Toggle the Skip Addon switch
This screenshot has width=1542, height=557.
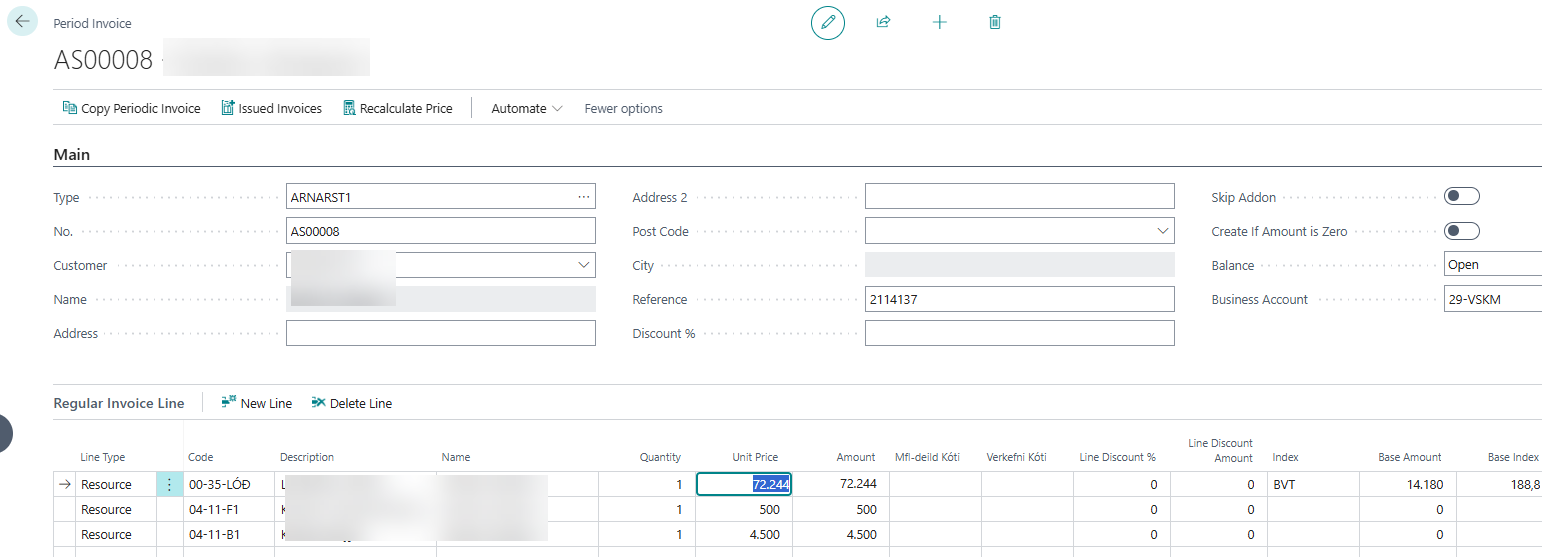point(1461,197)
